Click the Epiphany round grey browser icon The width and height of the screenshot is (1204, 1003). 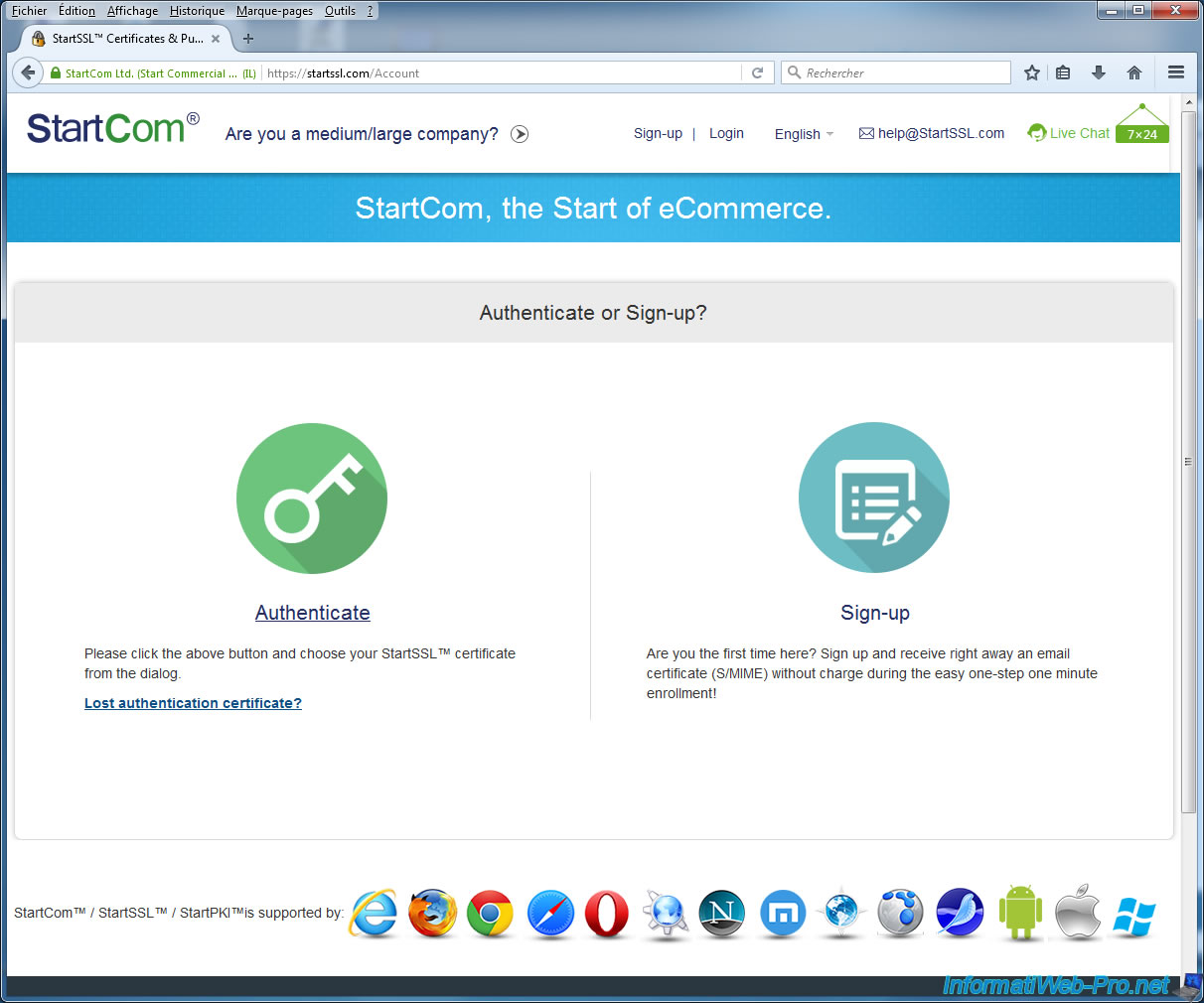(900, 913)
